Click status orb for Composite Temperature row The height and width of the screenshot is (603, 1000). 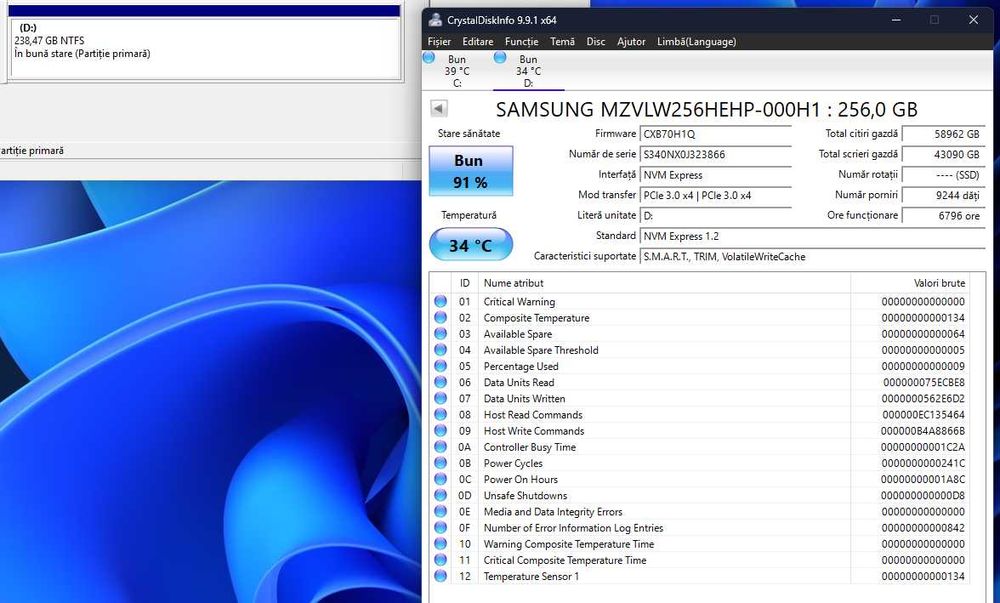tap(441, 317)
